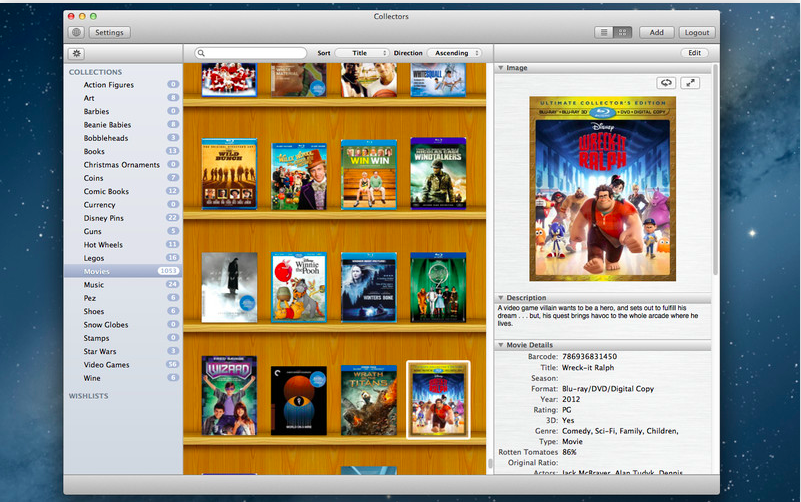801x502 pixels.
Task: Select the Action Figures collection
Action: [x=123, y=85]
